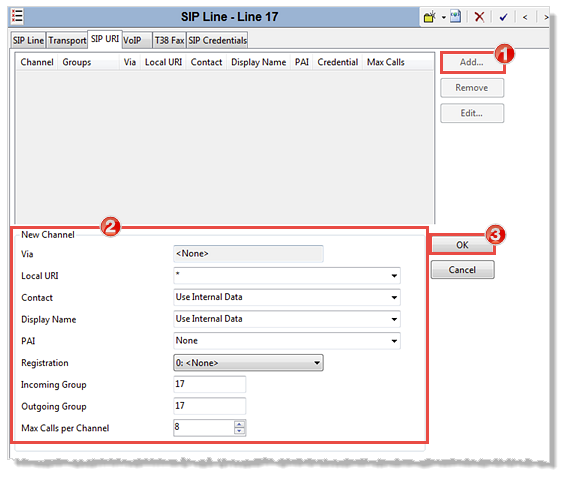Go to the next record with the > arrow

coord(546,17)
